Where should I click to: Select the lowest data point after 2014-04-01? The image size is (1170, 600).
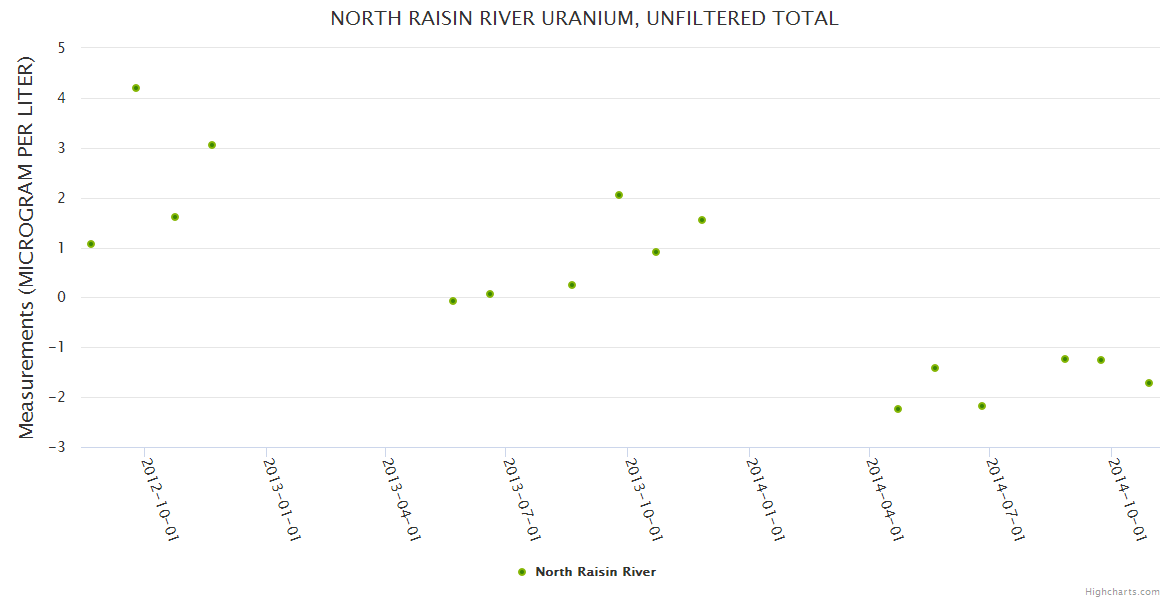898,409
